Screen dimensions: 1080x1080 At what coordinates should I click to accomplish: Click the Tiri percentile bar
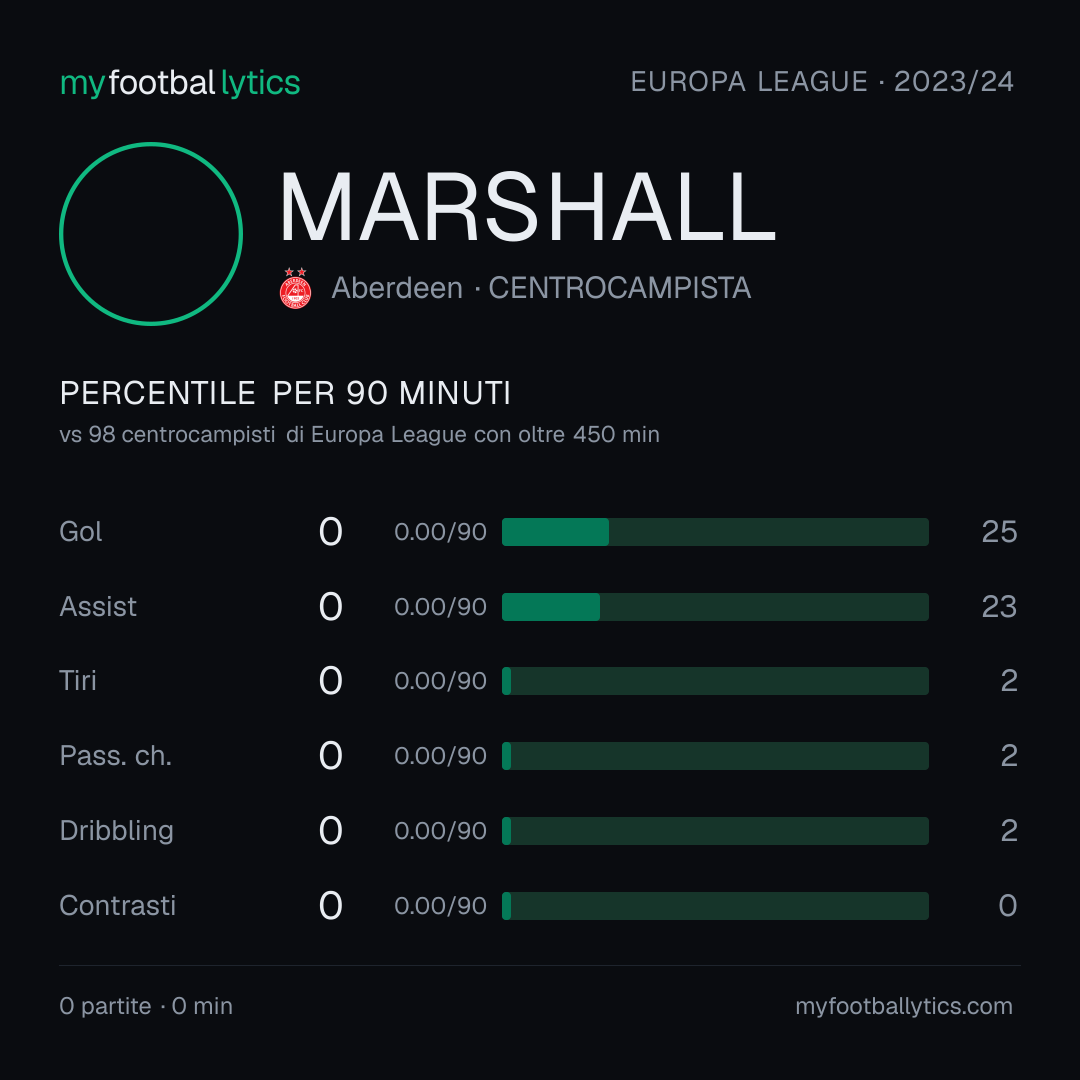[x=715, y=681]
